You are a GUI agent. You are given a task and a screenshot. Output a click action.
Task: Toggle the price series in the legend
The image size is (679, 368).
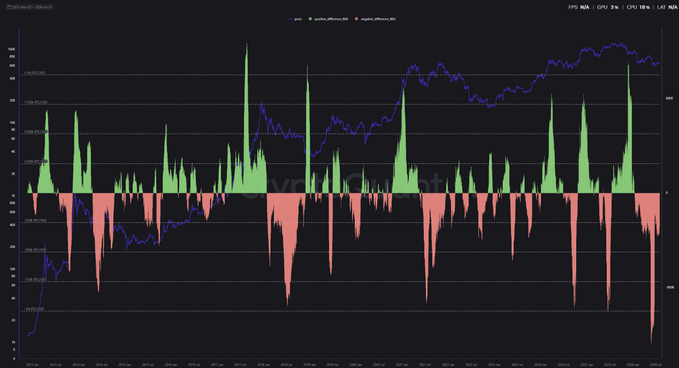click(294, 19)
